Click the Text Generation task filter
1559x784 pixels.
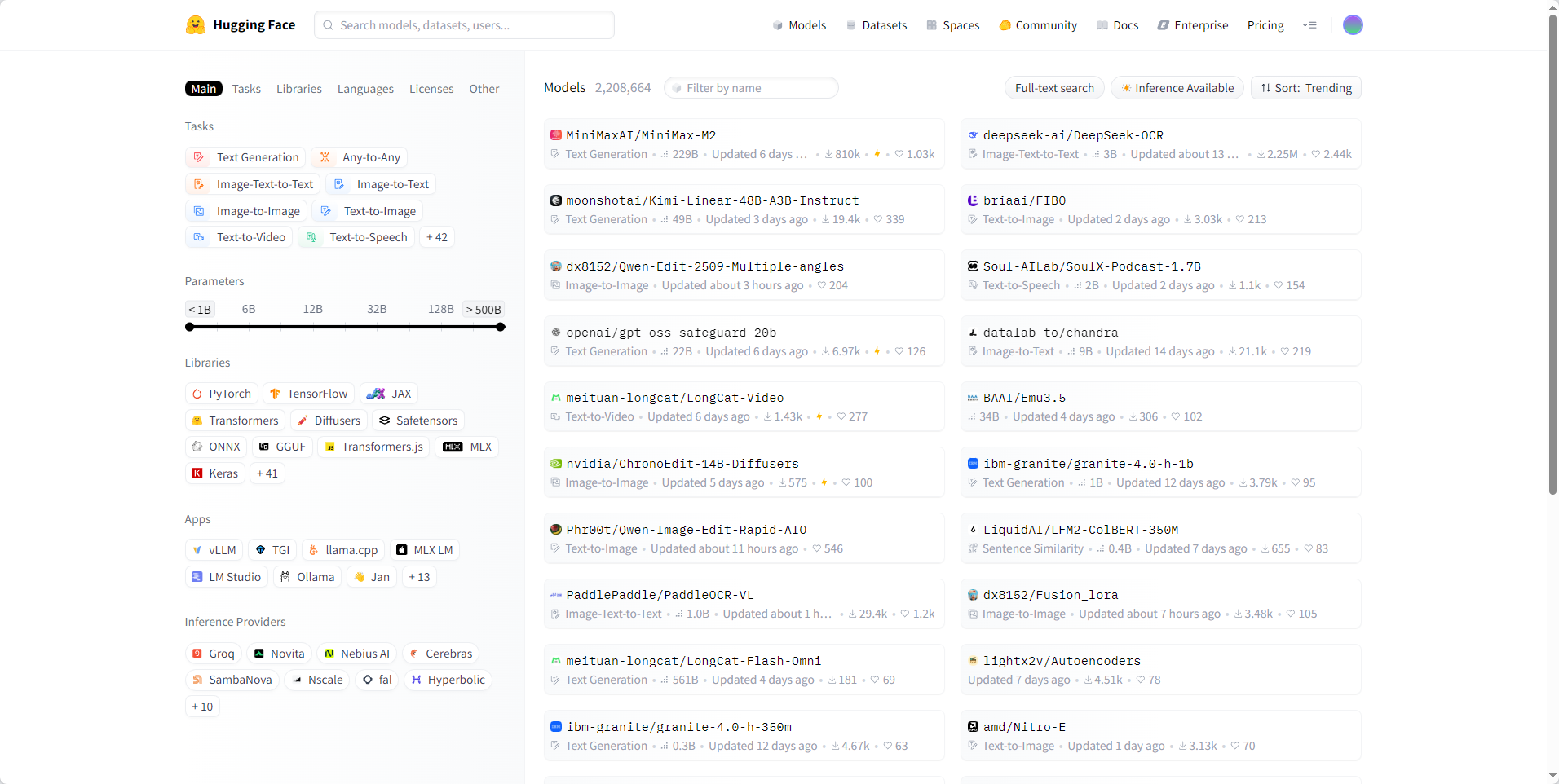tap(245, 157)
